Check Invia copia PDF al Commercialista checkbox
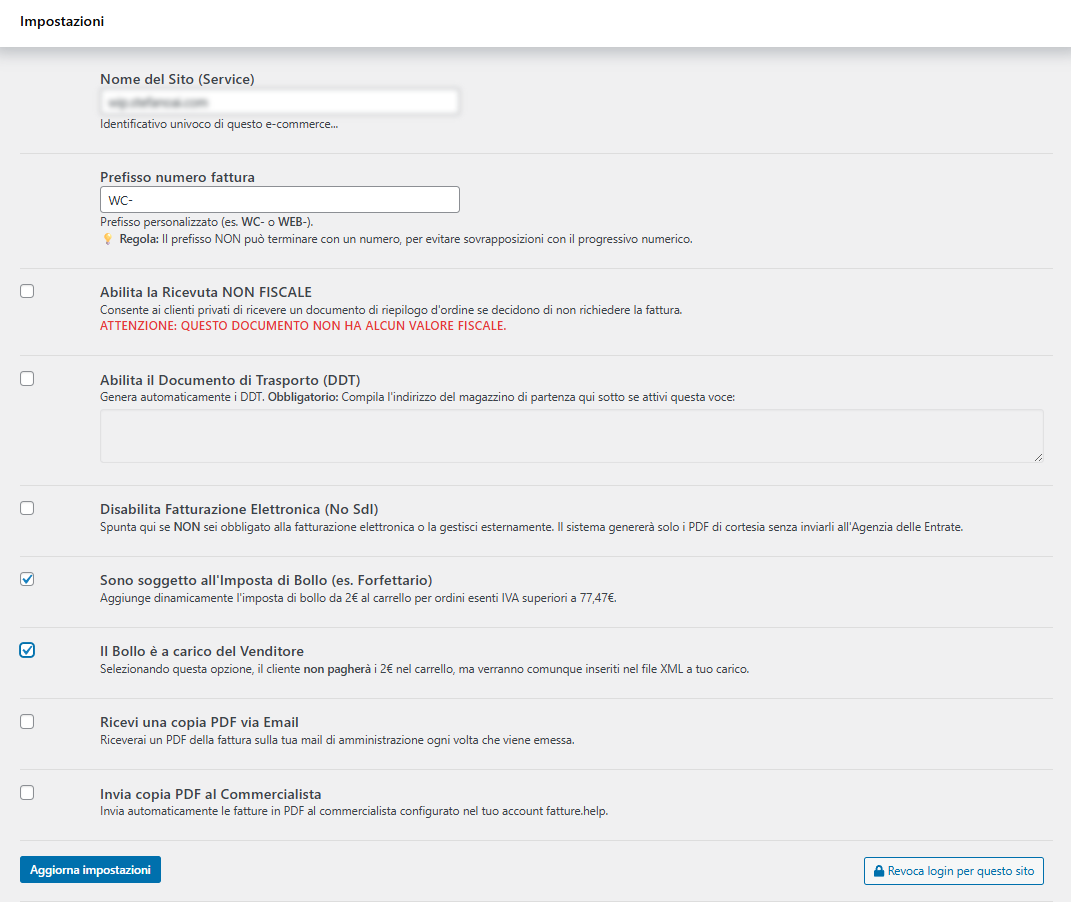This screenshot has width=1071, height=902. (27, 793)
